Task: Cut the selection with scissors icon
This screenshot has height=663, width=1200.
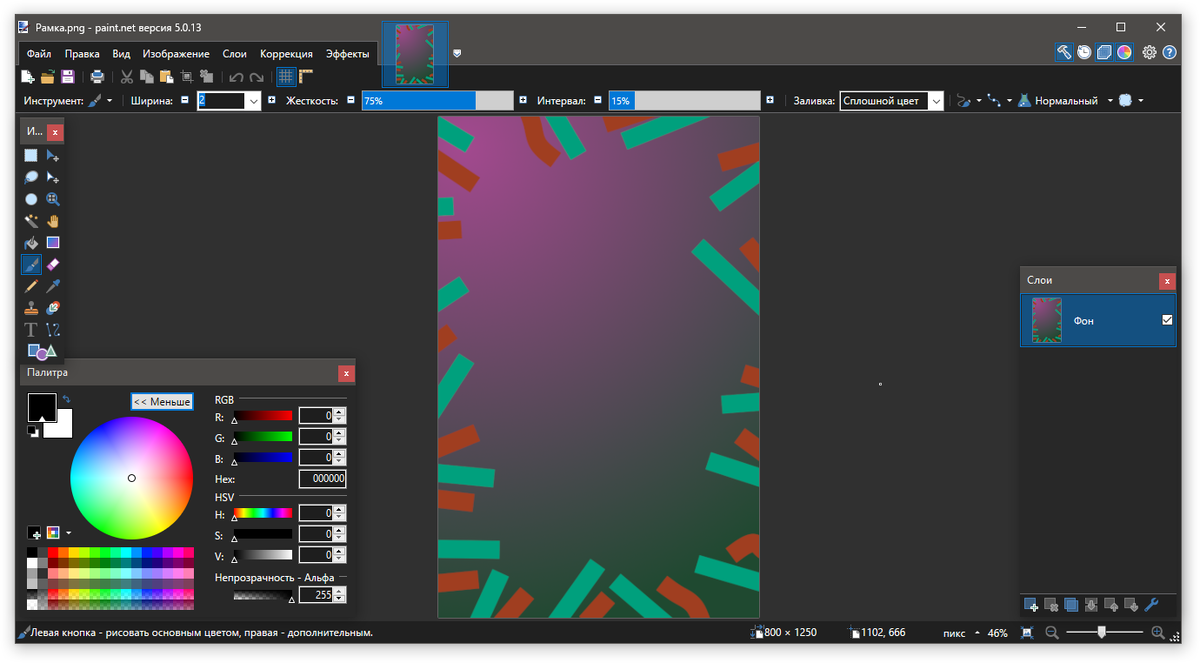Action: click(127, 76)
